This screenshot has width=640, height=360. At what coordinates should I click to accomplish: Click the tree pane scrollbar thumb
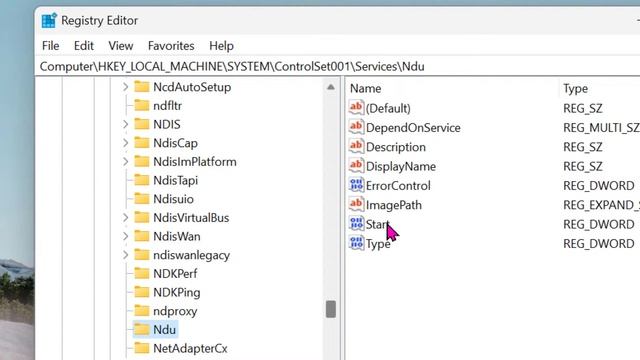(331, 309)
